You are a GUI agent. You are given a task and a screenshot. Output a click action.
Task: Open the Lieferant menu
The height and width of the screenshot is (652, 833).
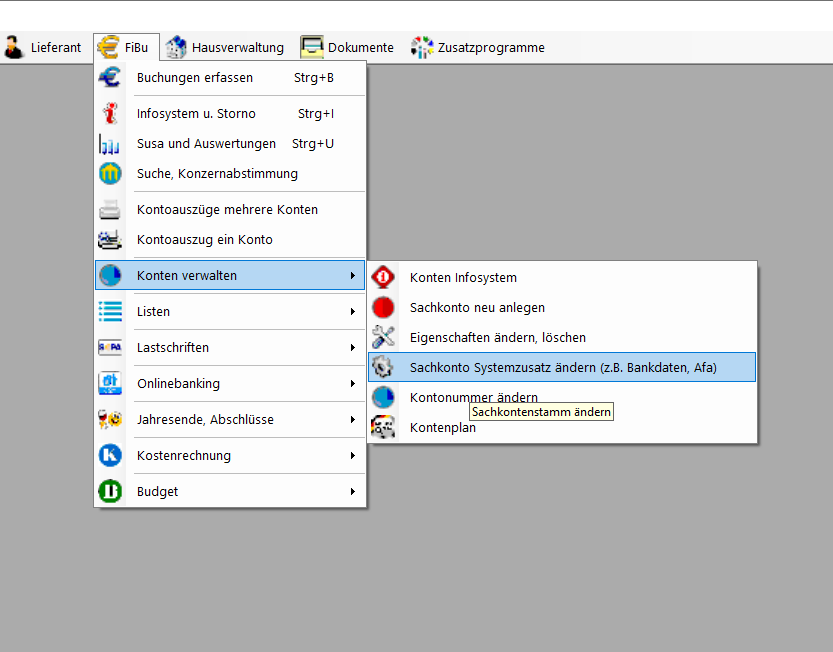click(x=43, y=47)
